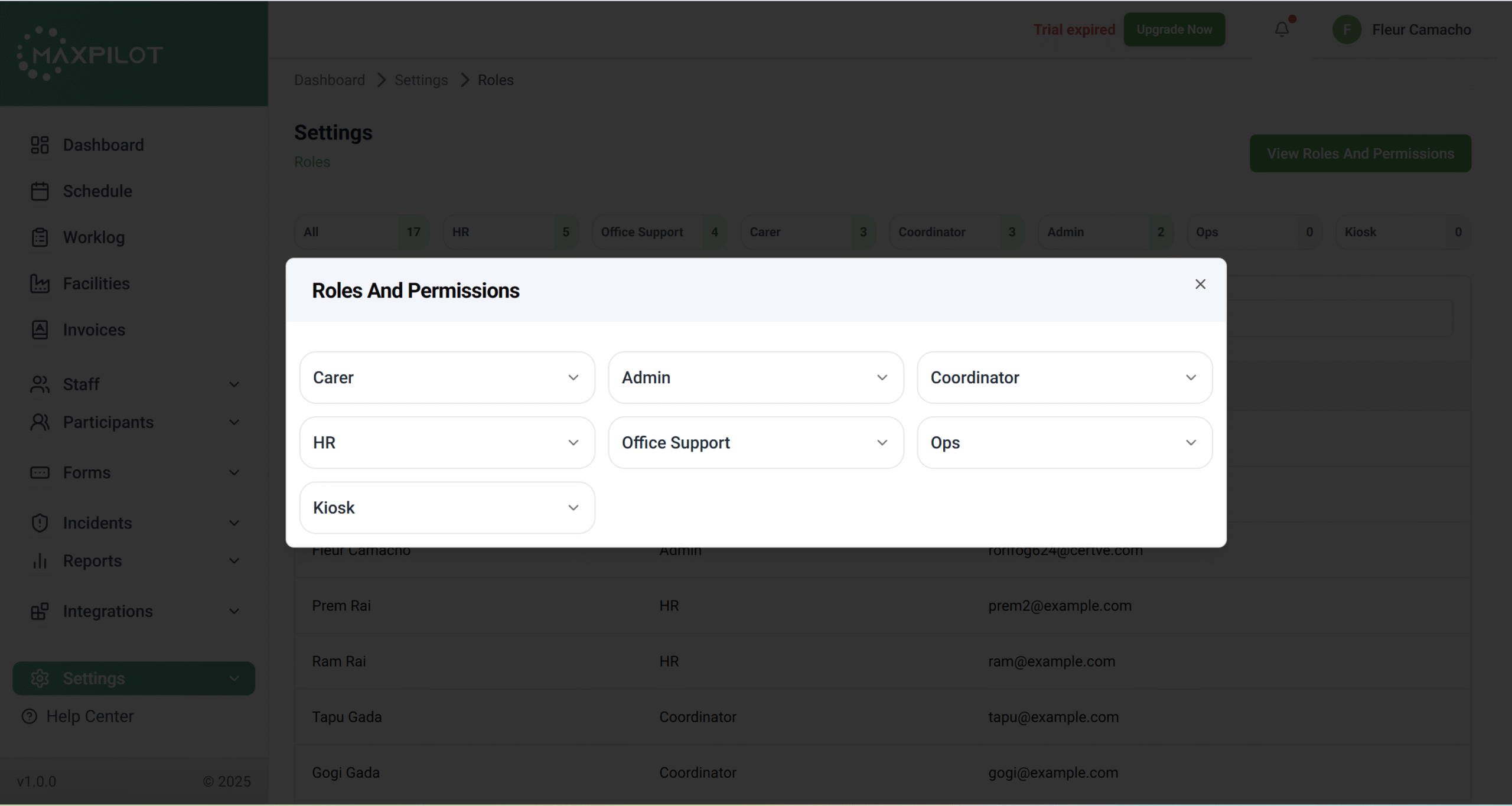The image size is (1512, 806).
Task: Expand the Reports sidebar chevron
Action: [x=234, y=561]
